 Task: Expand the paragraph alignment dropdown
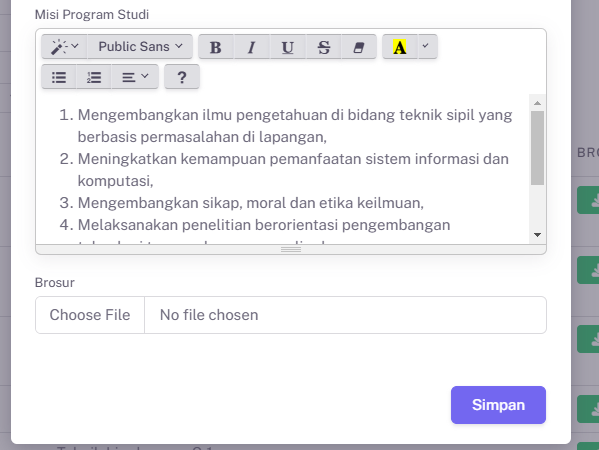click(135, 77)
